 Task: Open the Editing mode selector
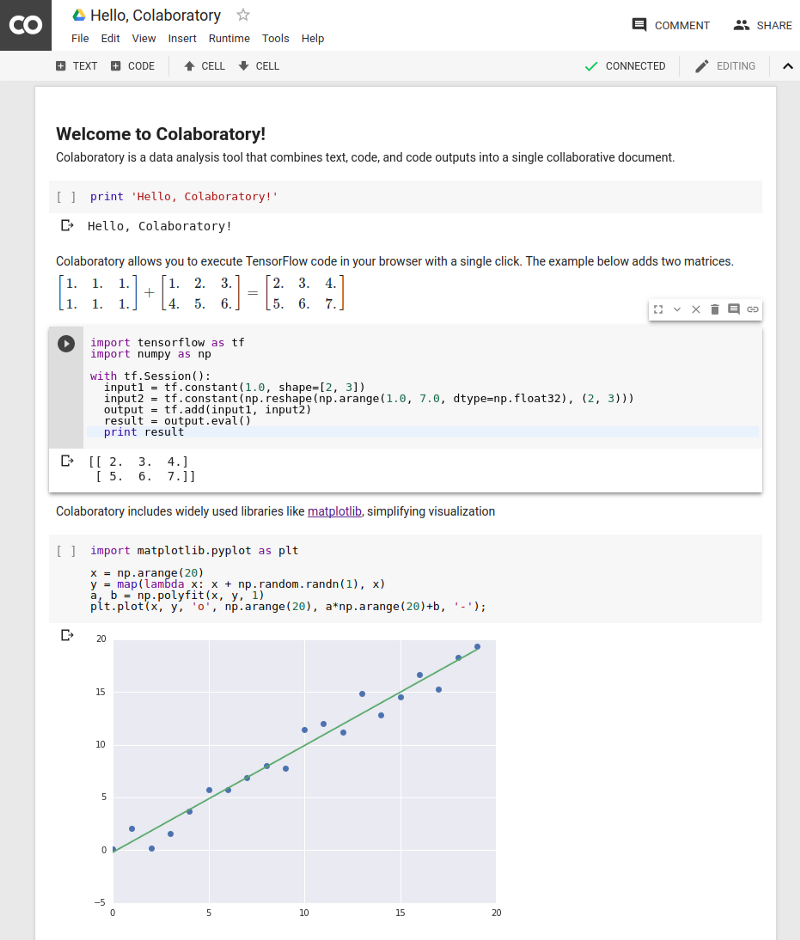pyautogui.click(x=725, y=66)
